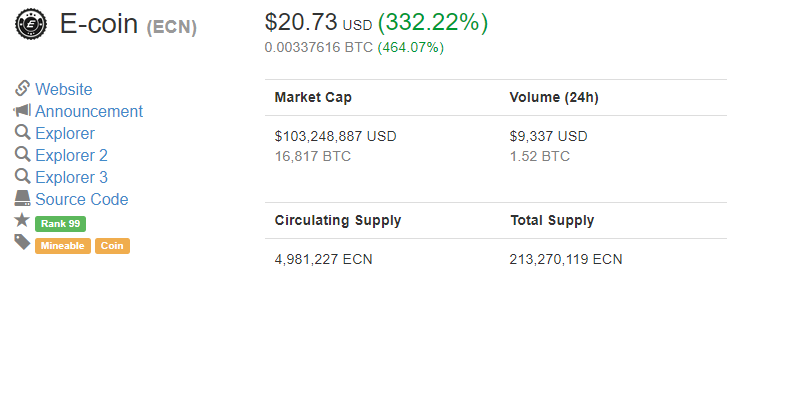Click the orange Coin tag
This screenshot has height=414, width=786.
tap(112, 246)
